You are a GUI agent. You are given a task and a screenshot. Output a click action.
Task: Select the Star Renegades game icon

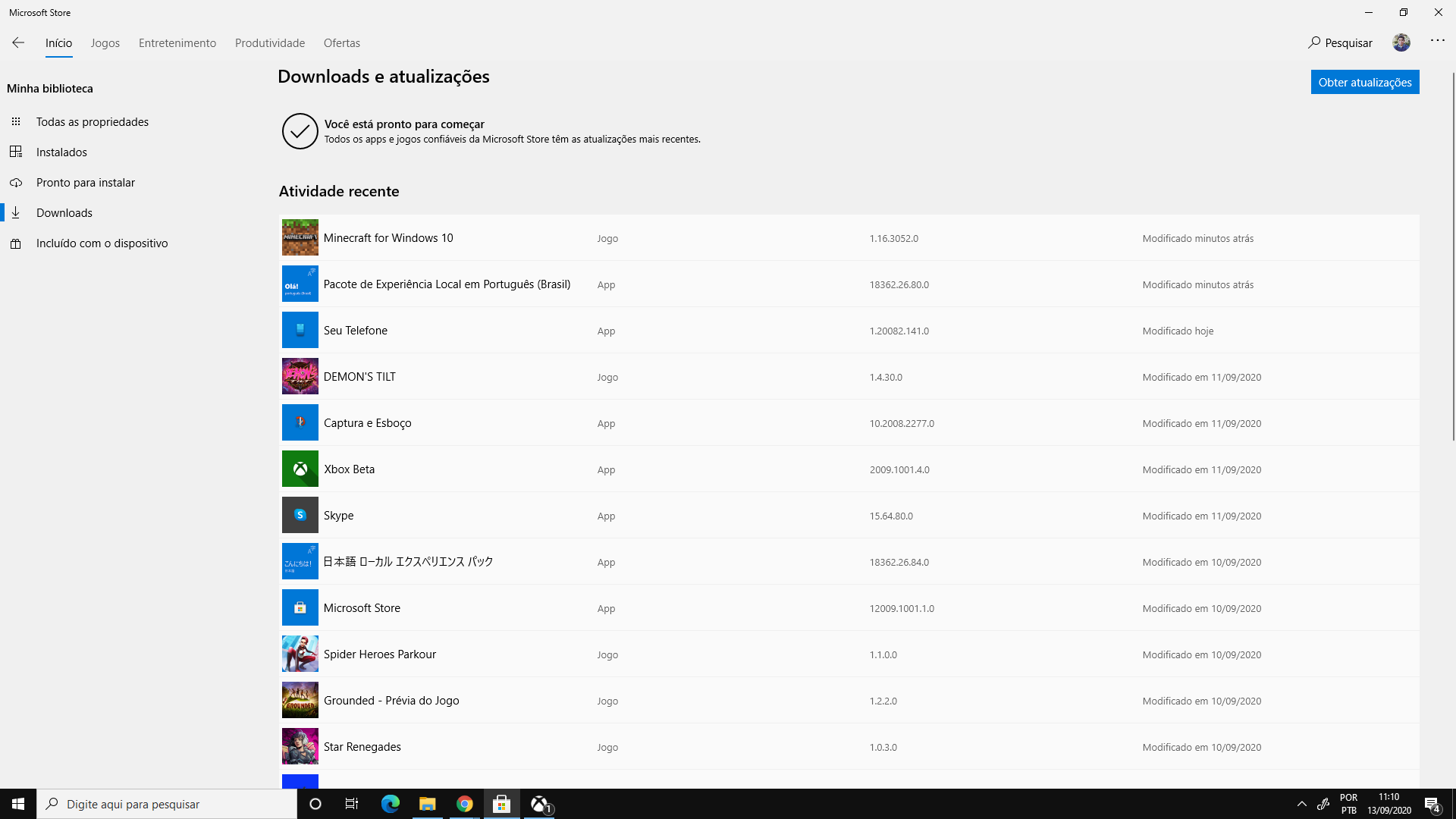coord(300,746)
